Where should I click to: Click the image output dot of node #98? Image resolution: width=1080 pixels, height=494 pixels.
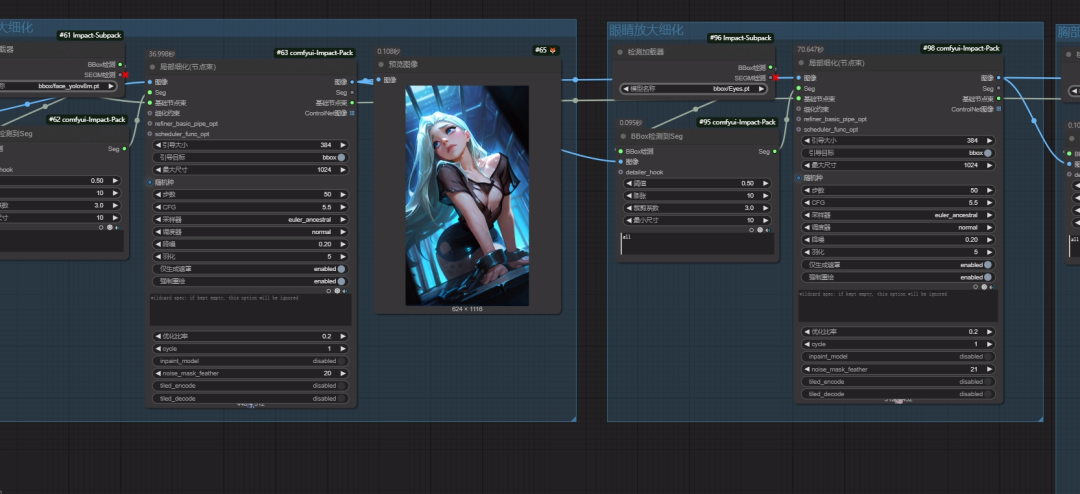pos(999,78)
